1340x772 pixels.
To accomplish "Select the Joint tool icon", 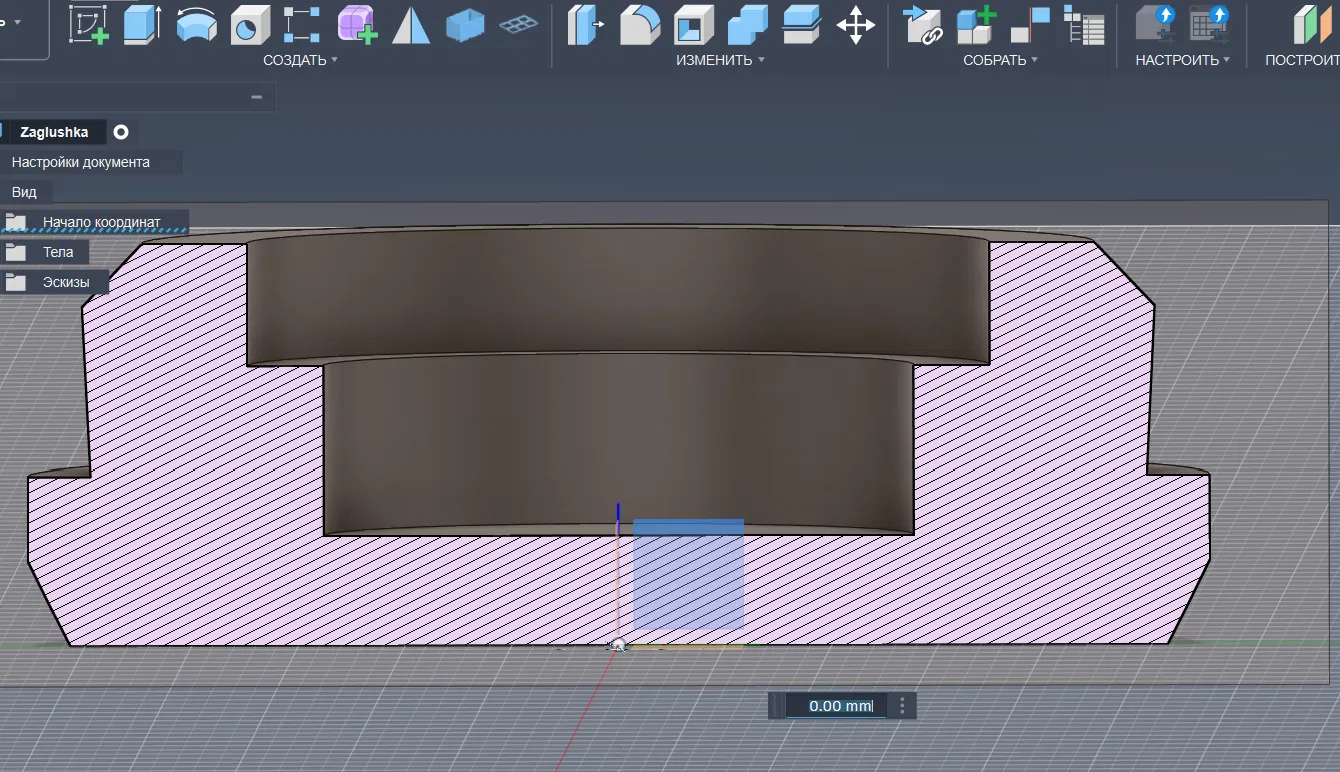I will 1030,25.
